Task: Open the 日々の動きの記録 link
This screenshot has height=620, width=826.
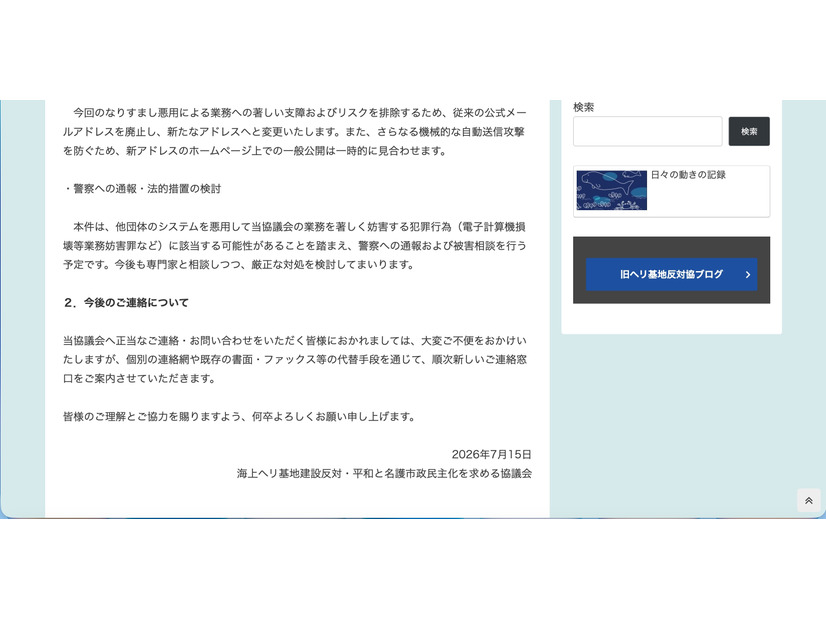Action: click(688, 175)
